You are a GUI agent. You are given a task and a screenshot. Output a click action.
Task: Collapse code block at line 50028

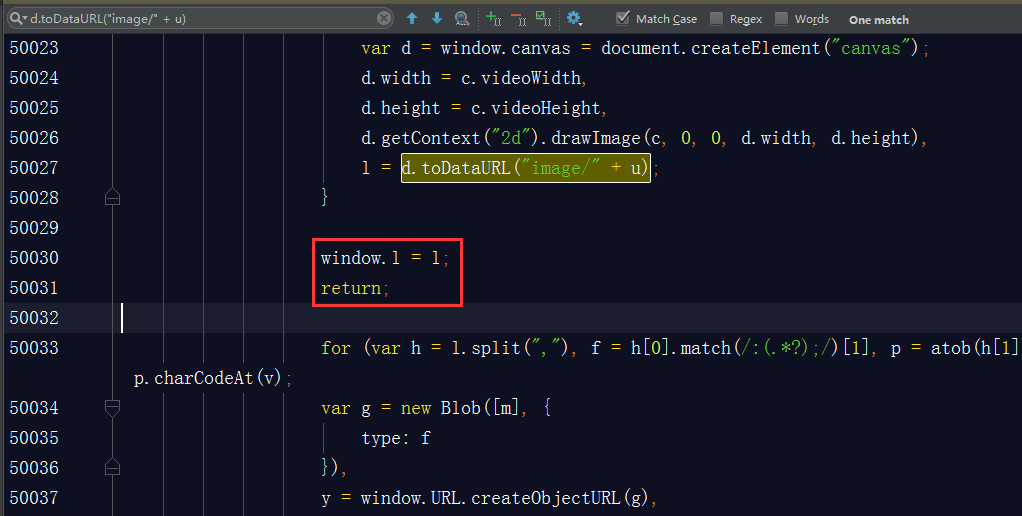click(112, 197)
